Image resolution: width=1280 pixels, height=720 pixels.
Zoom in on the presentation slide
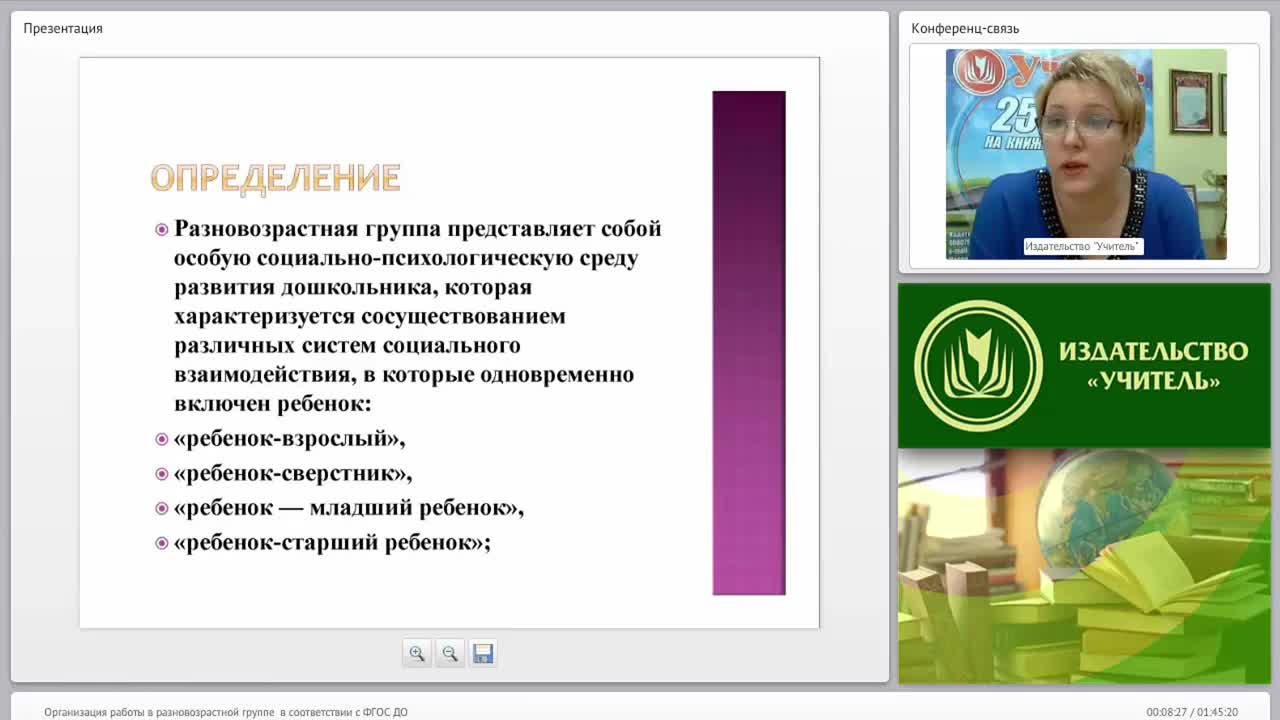(x=417, y=653)
